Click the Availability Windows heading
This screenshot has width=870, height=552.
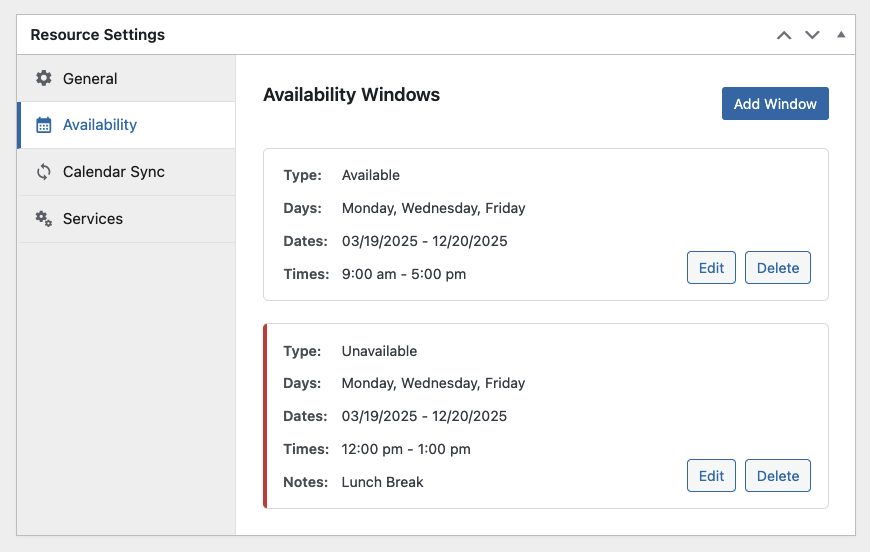click(x=351, y=95)
